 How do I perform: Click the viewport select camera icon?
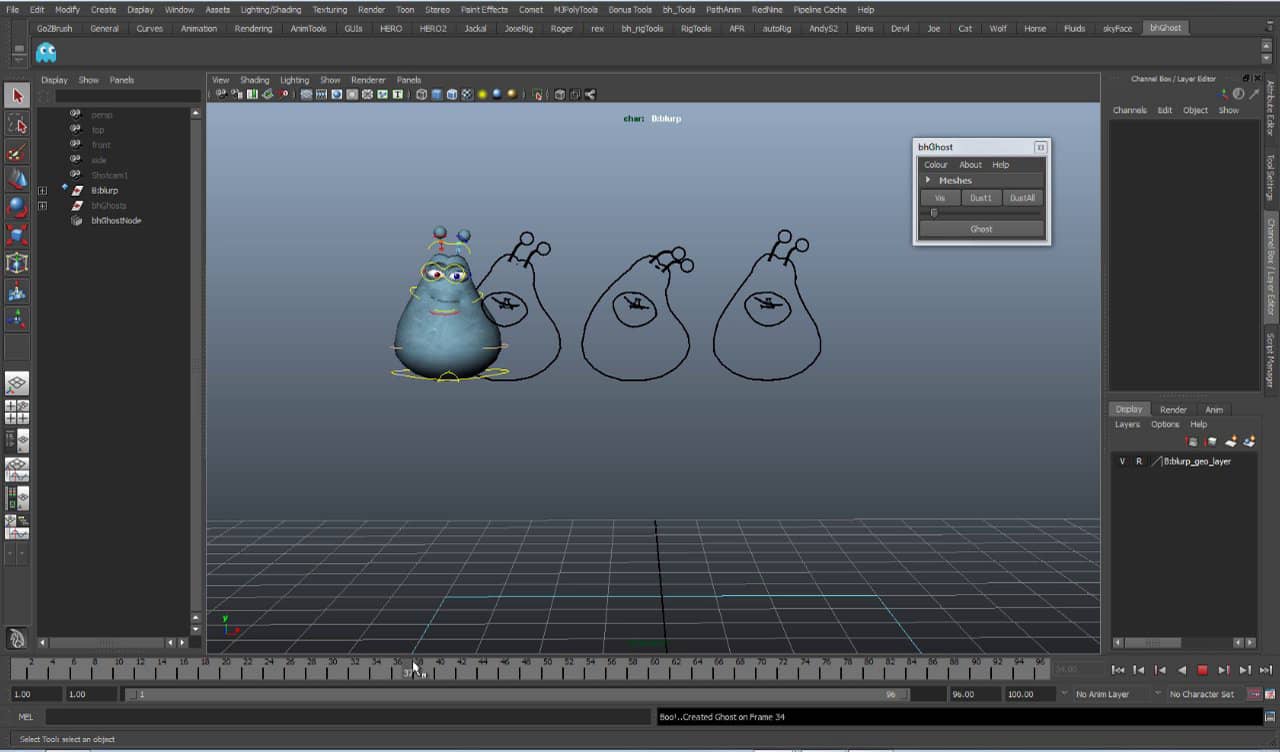click(221, 94)
